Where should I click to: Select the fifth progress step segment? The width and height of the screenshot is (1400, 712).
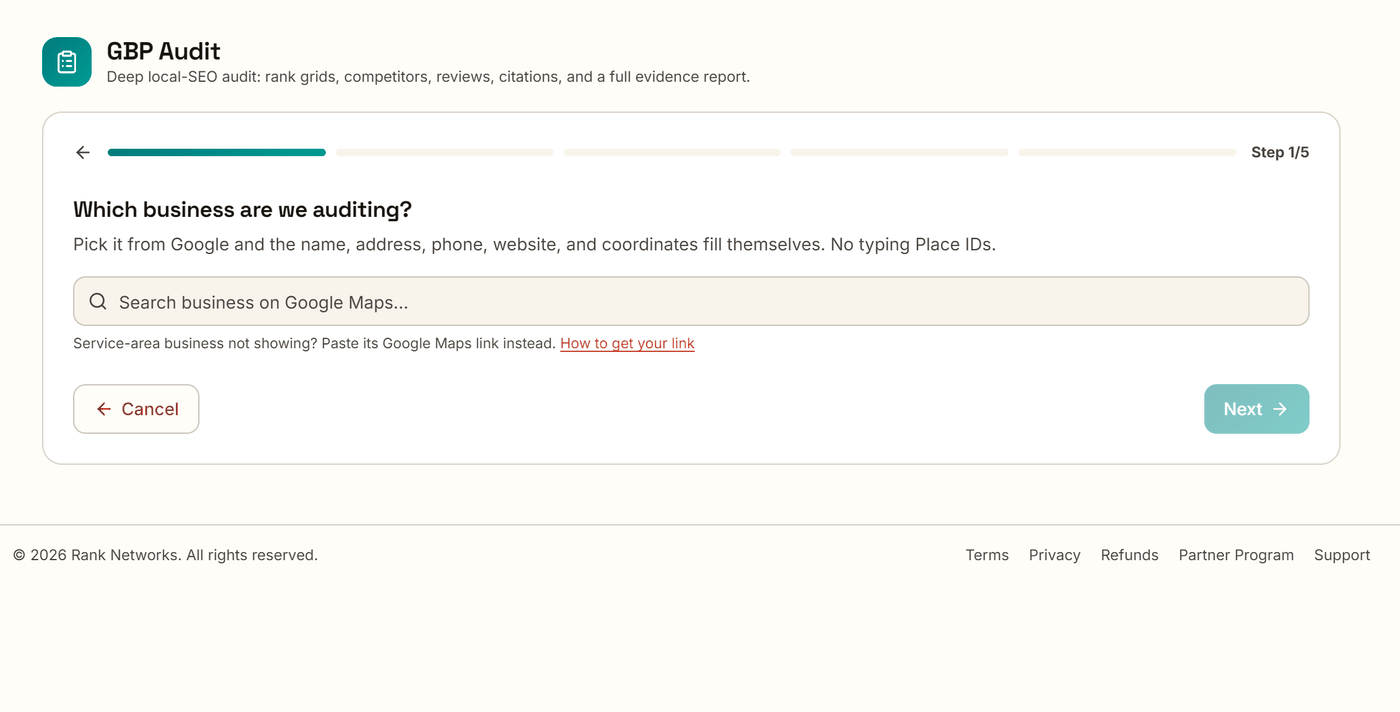click(1127, 152)
